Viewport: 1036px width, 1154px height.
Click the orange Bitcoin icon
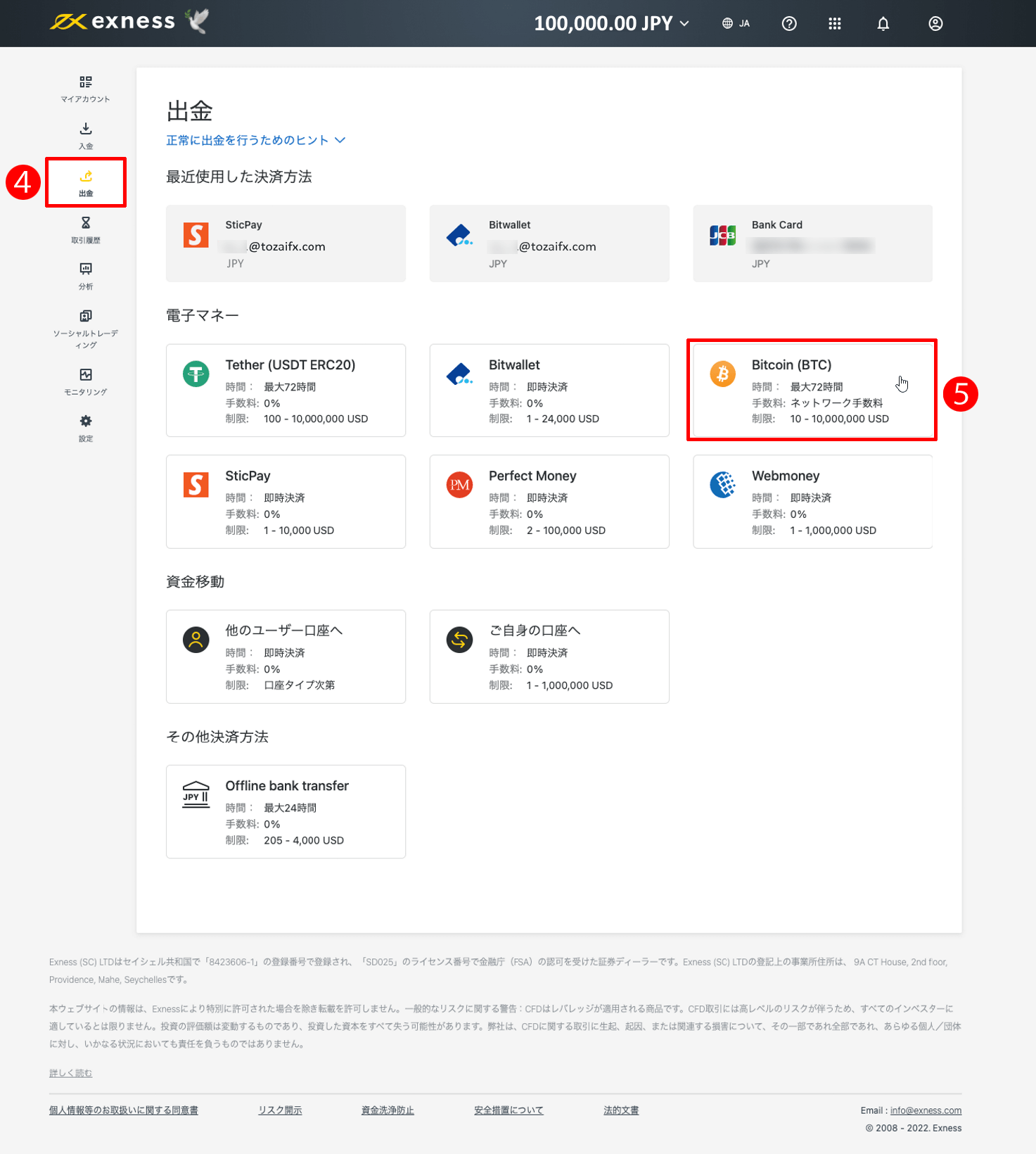tap(722, 374)
